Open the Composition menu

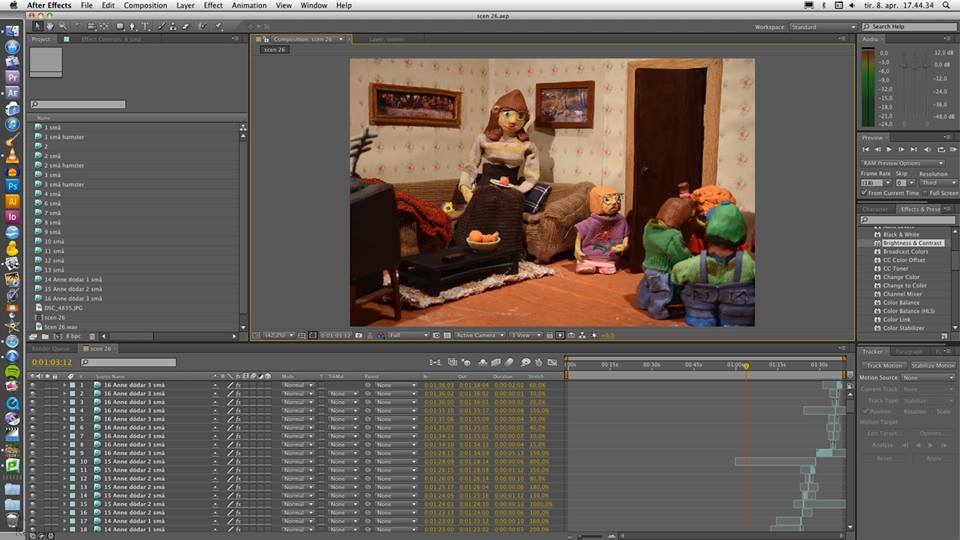click(145, 5)
